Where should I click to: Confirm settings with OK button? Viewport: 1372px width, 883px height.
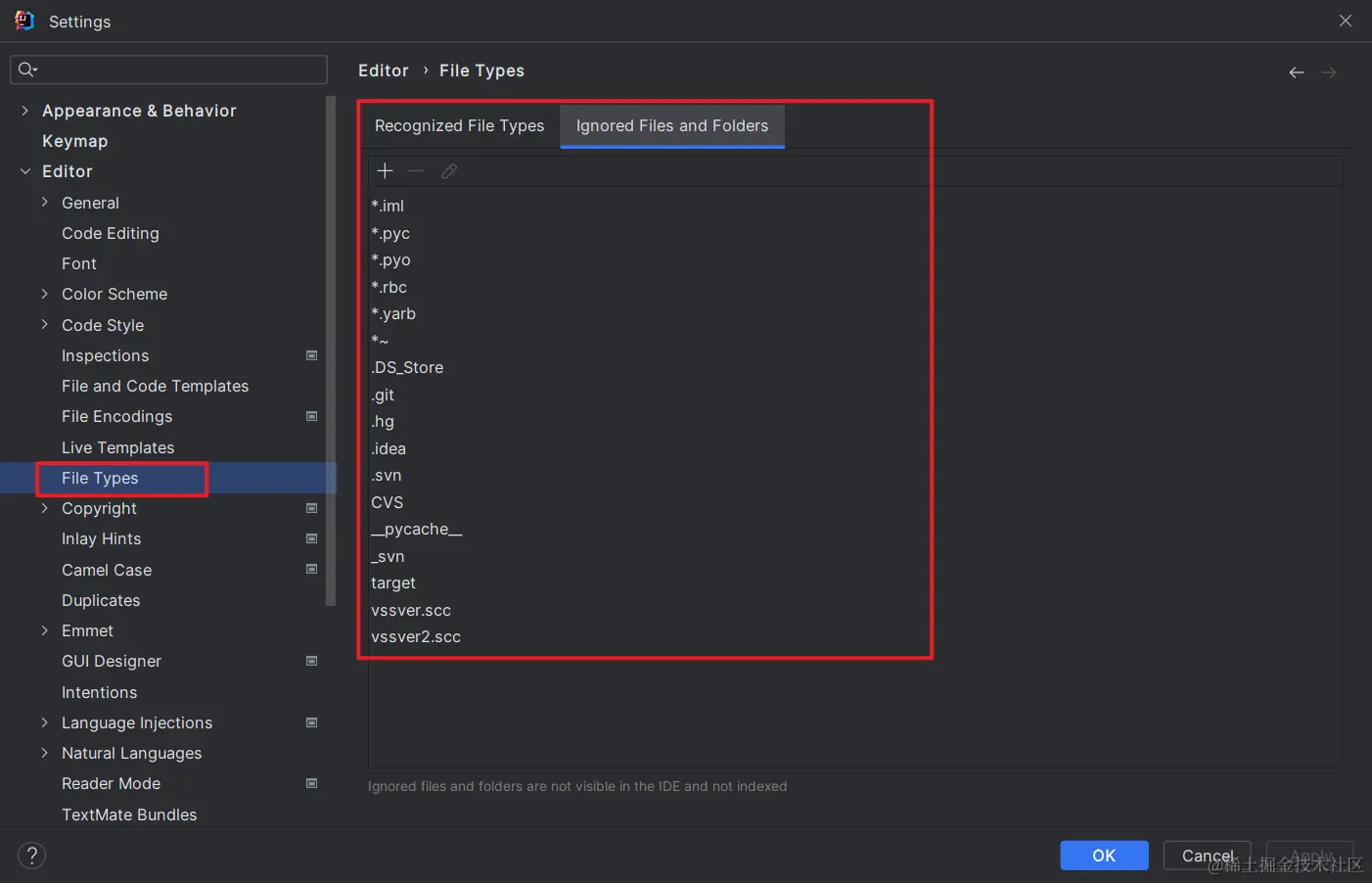1104,856
